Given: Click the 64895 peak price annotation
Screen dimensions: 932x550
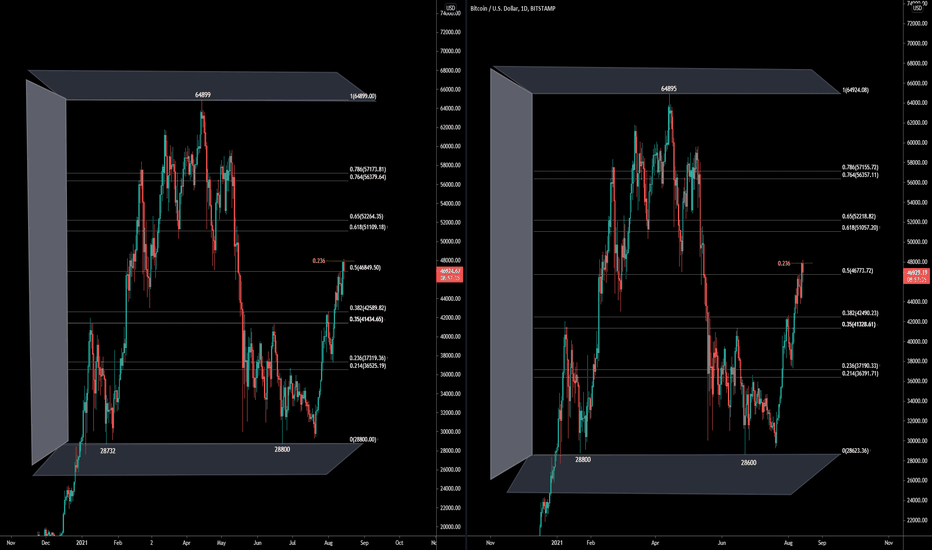Looking at the screenshot, I should (x=669, y=89).
